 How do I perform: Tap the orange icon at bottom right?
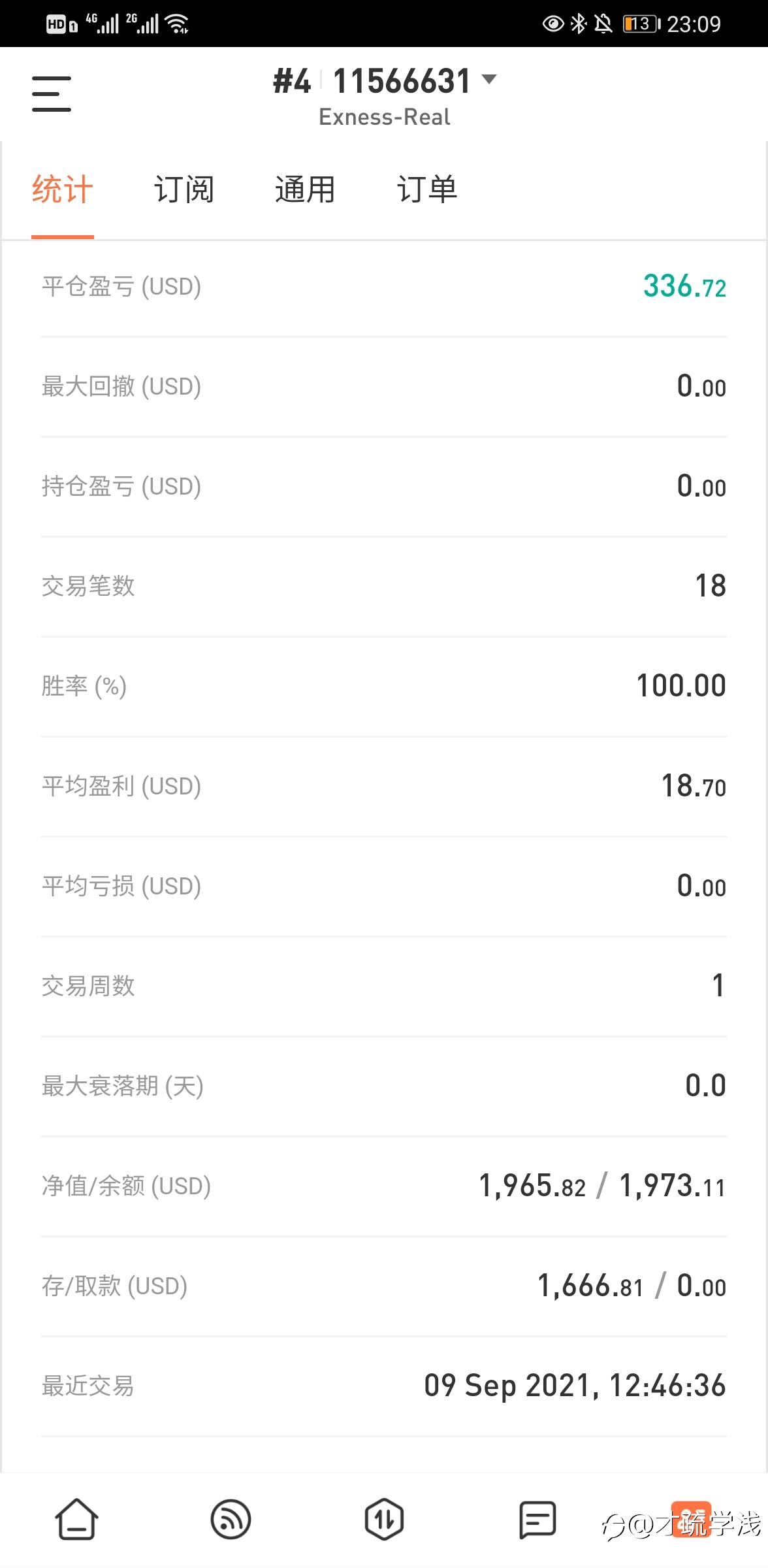tap(691, 1520)
